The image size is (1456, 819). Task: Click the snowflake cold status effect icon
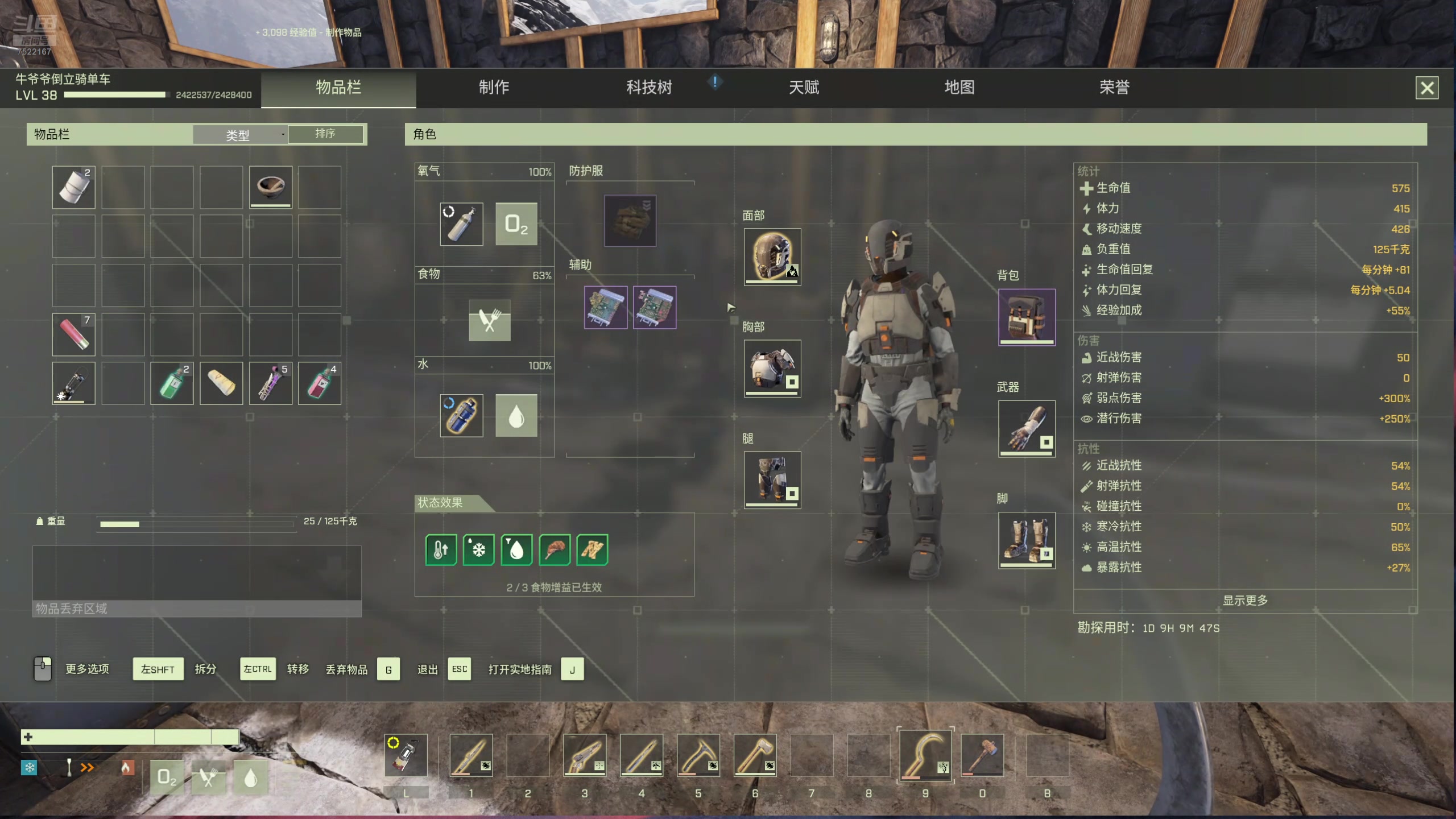click(479, 550)
